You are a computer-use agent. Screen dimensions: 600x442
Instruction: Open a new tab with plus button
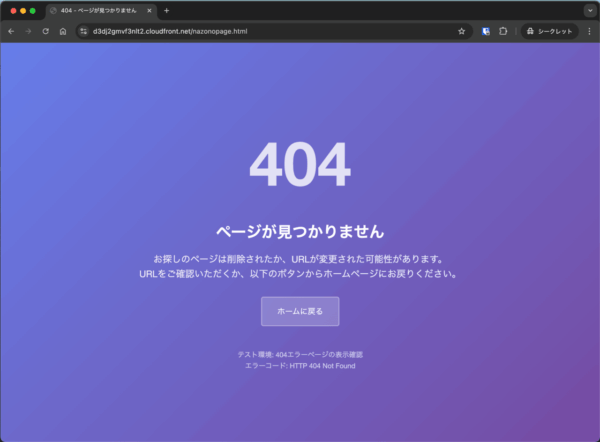pos(167,10)
